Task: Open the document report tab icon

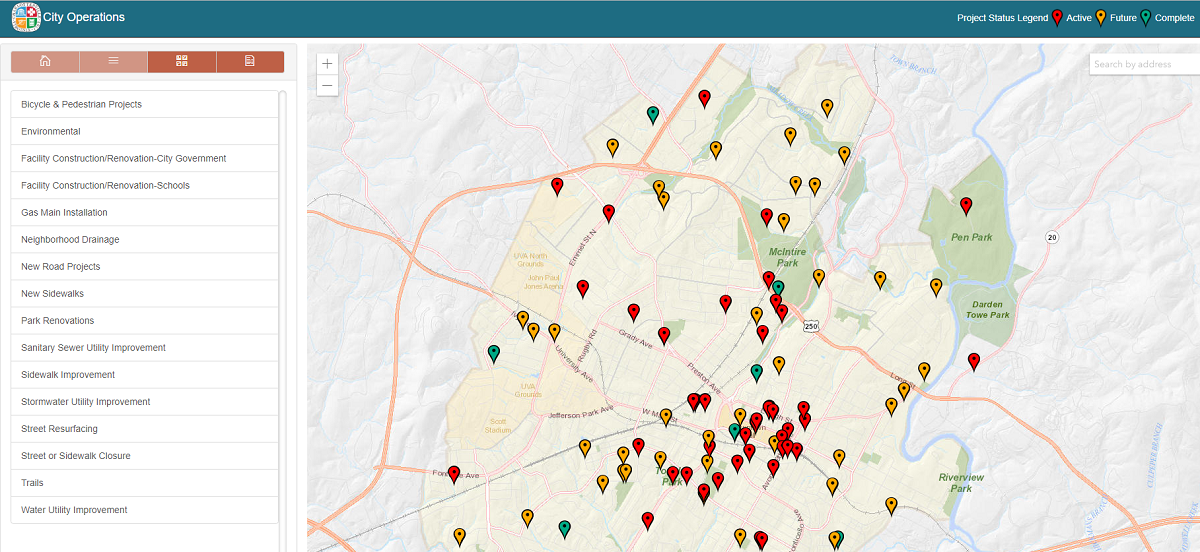Action: [x=250, y=62]
